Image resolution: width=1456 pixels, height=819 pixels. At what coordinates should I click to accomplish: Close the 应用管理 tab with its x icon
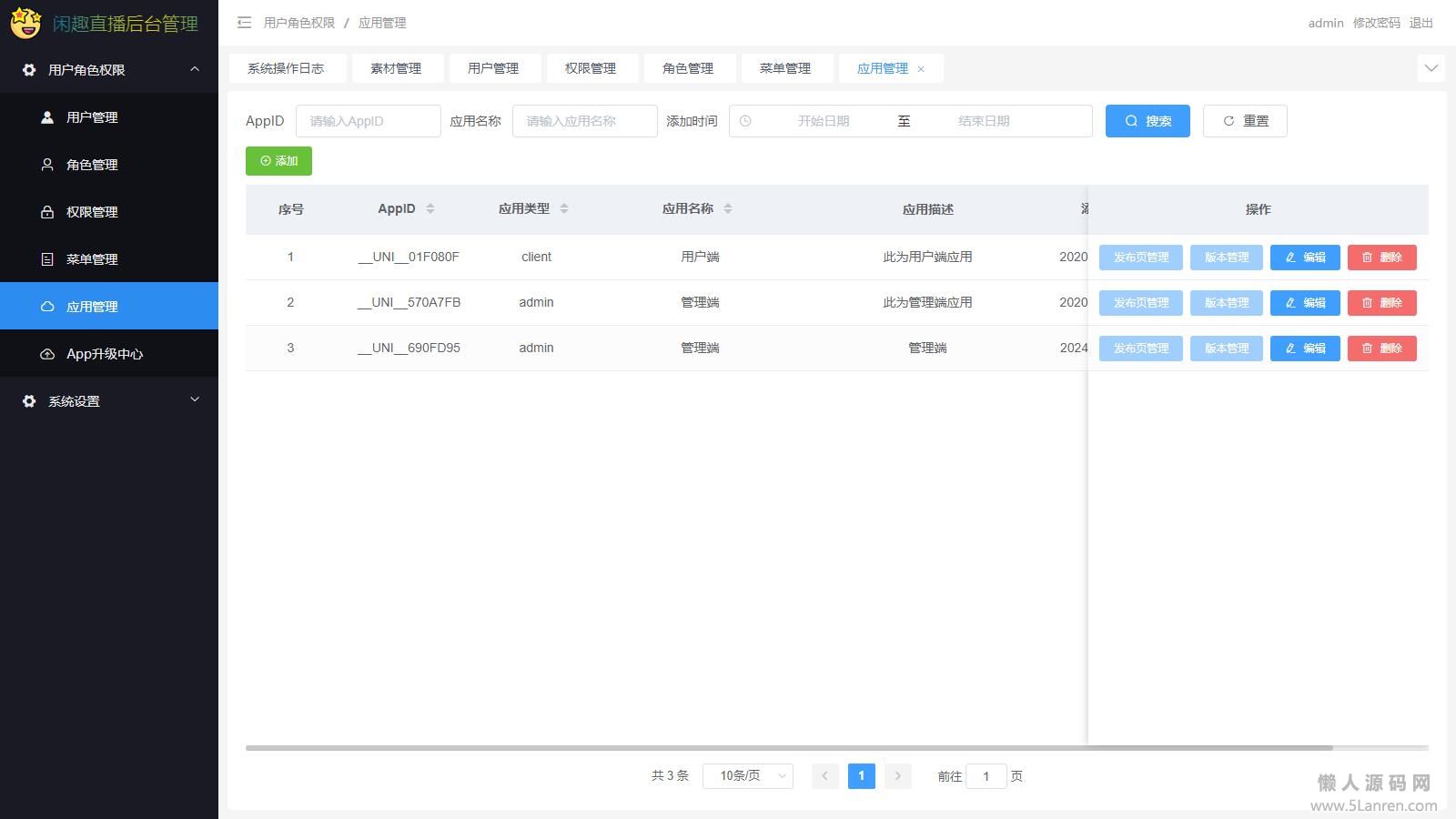[x=921, y=69]
